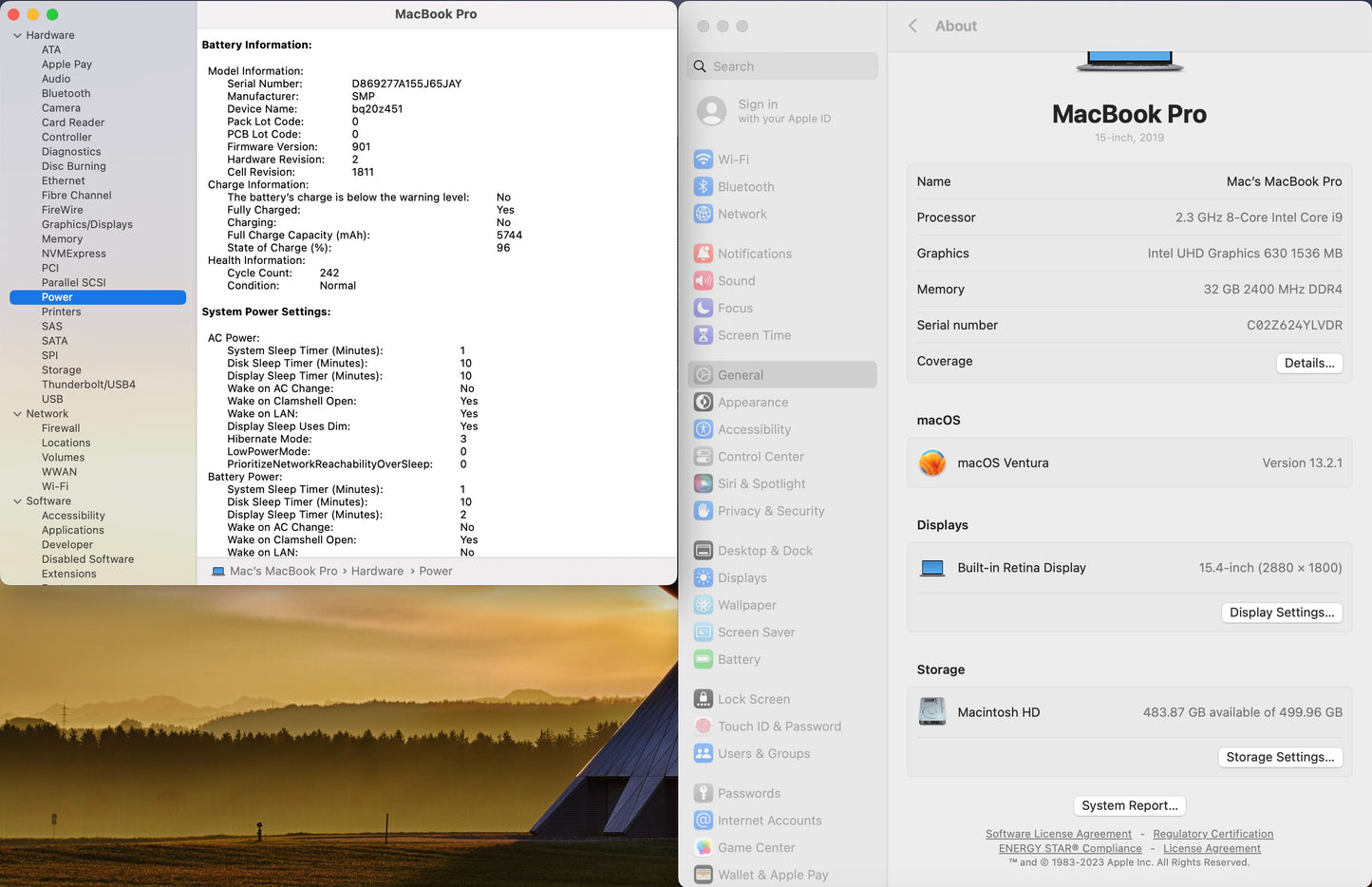Open the Software License Agreement link
This screenshot has height=887, width=1372.
click(1058, 833)
